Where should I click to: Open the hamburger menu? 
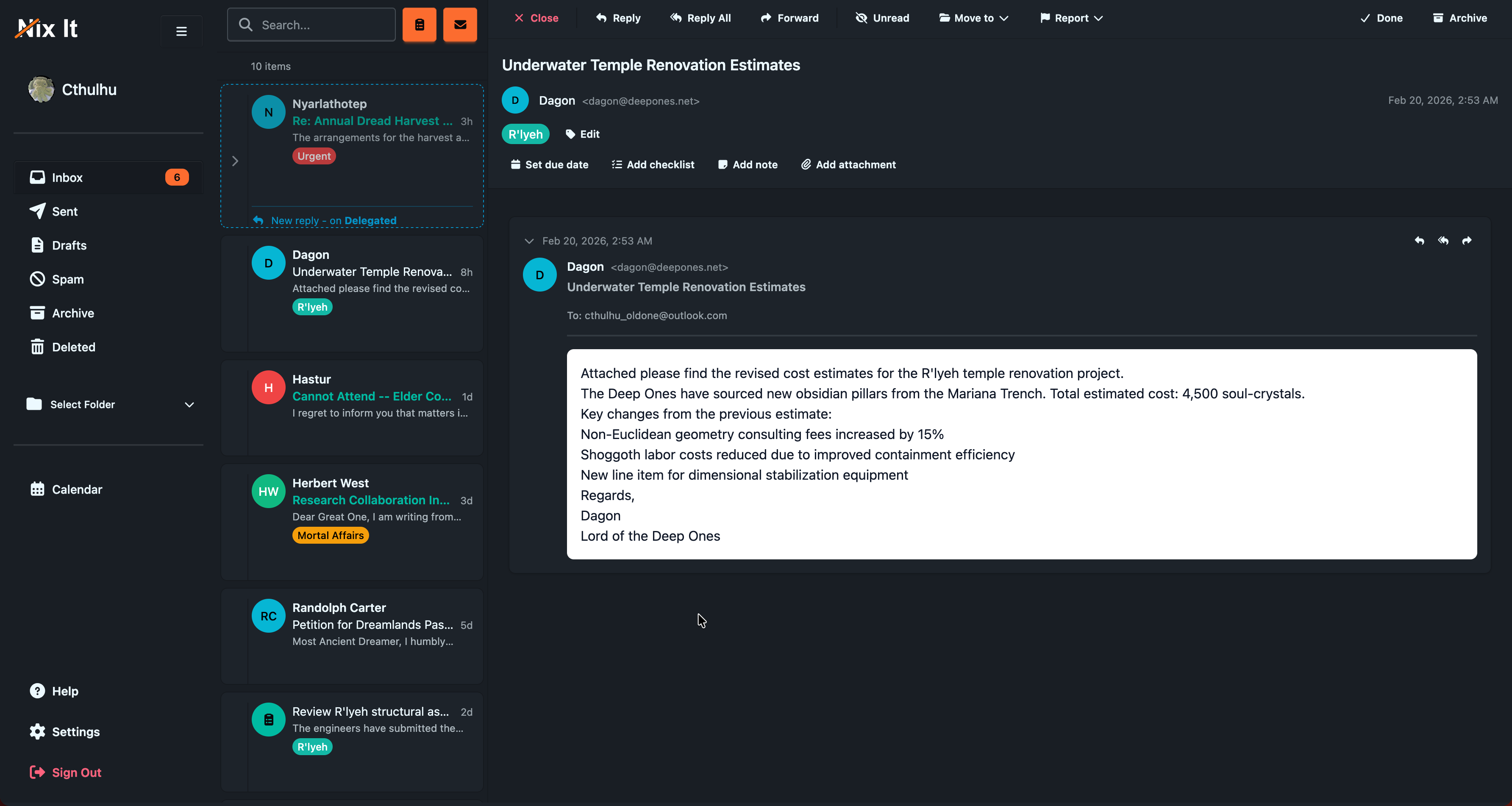(181, 31)
